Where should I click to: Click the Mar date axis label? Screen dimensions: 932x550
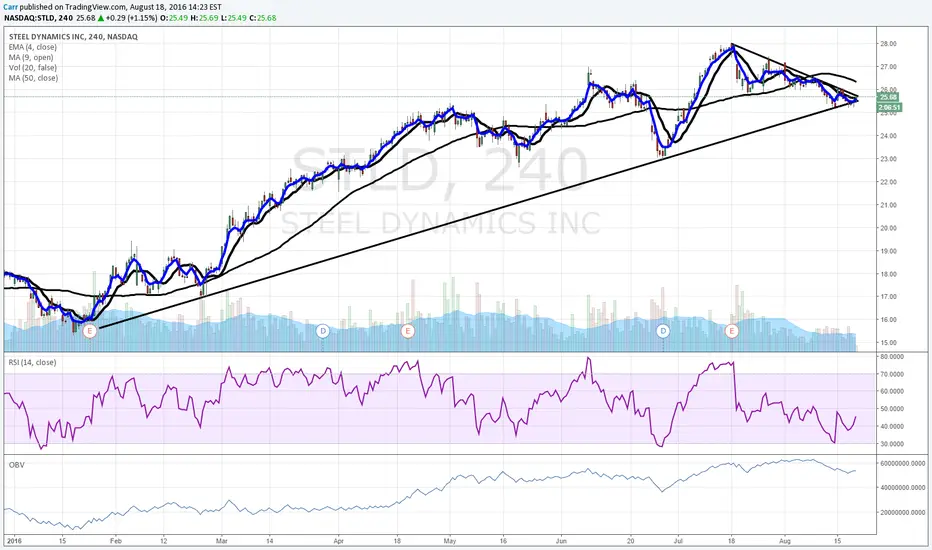coord(222,541)
